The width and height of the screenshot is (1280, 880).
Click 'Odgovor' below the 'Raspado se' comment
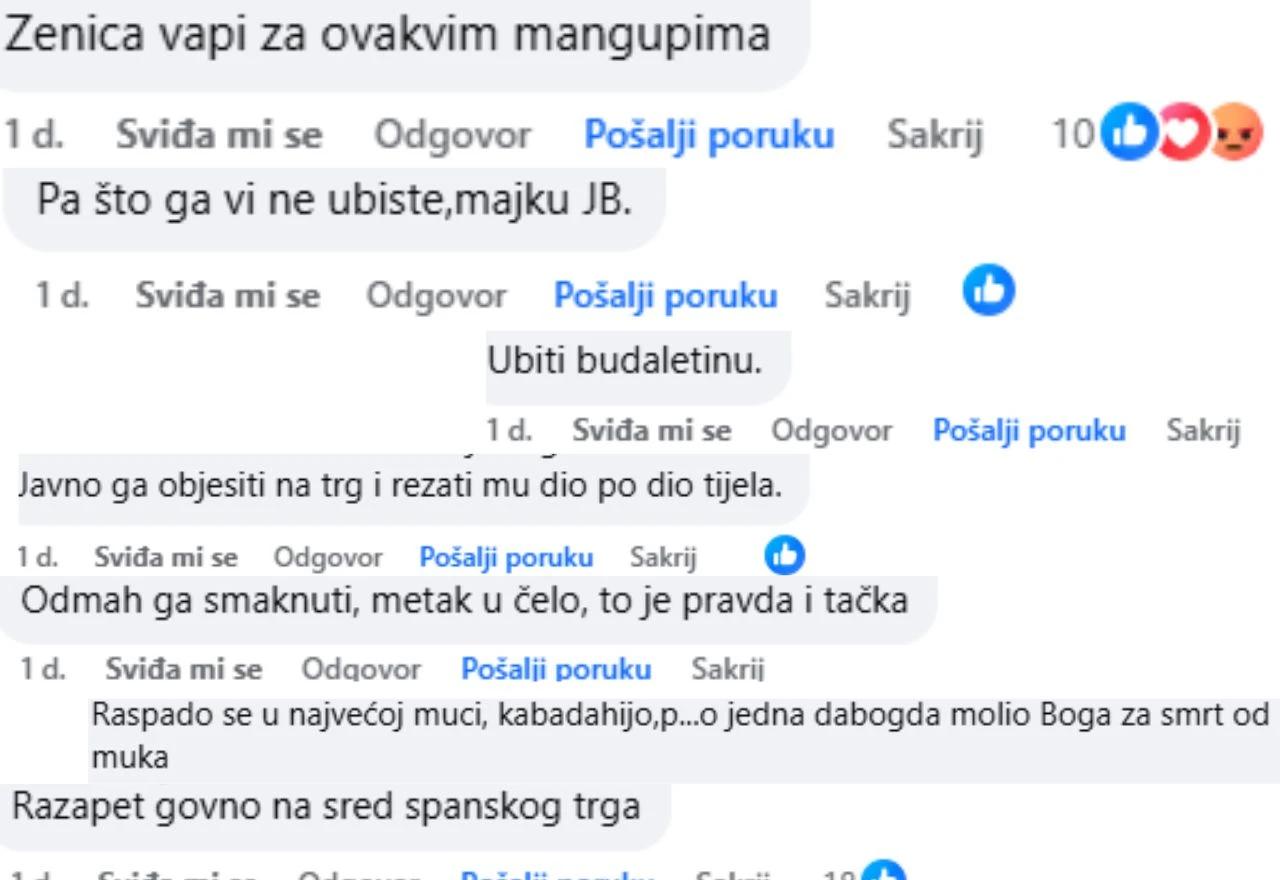point(329,874)
